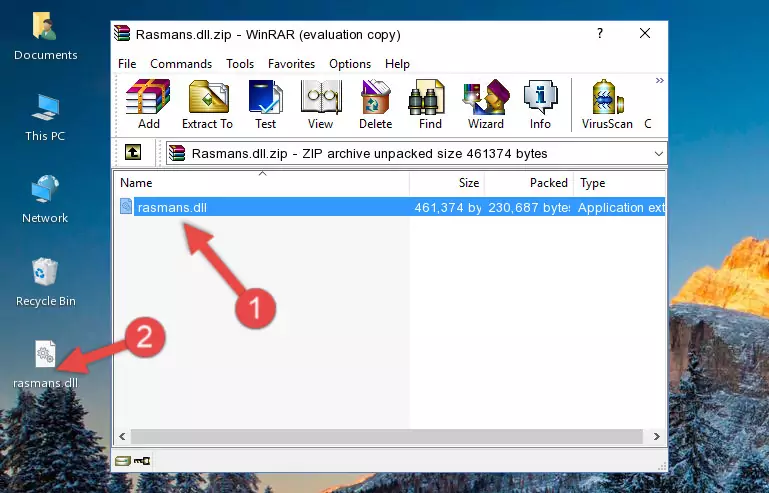Click the Add toolbar icon
The image size is (769, 493).
[148, 104]
